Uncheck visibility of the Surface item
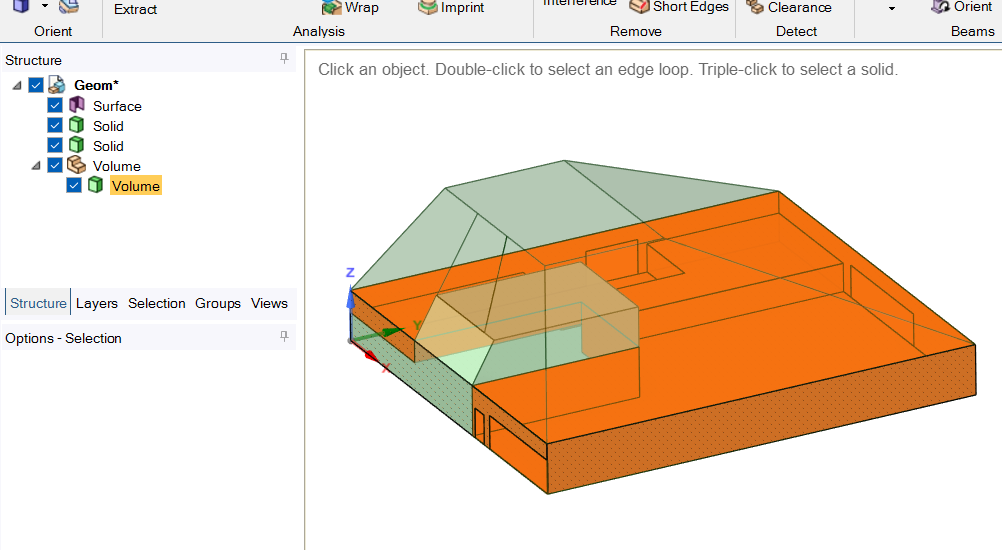 click(x=55, y=106)
